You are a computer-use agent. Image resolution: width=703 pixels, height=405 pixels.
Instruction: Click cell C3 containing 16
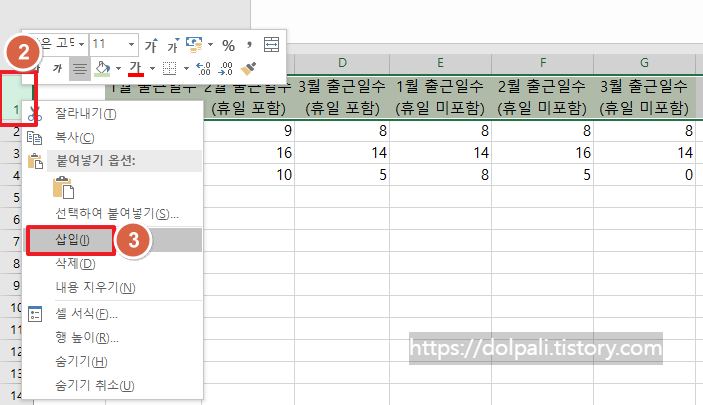pyautogui.click(x=249, y=153)
